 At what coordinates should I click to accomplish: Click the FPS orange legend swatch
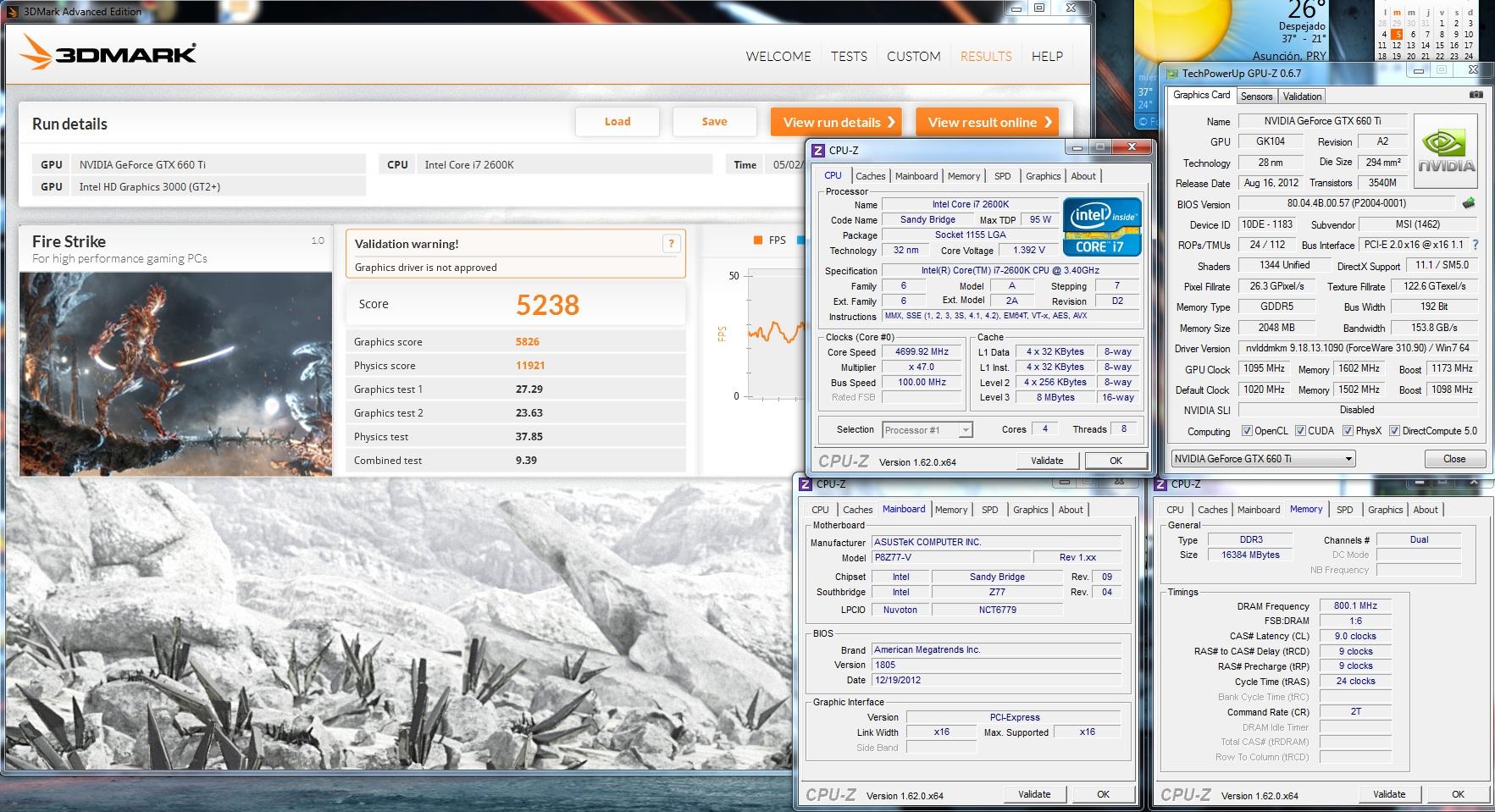click(758, 240)
